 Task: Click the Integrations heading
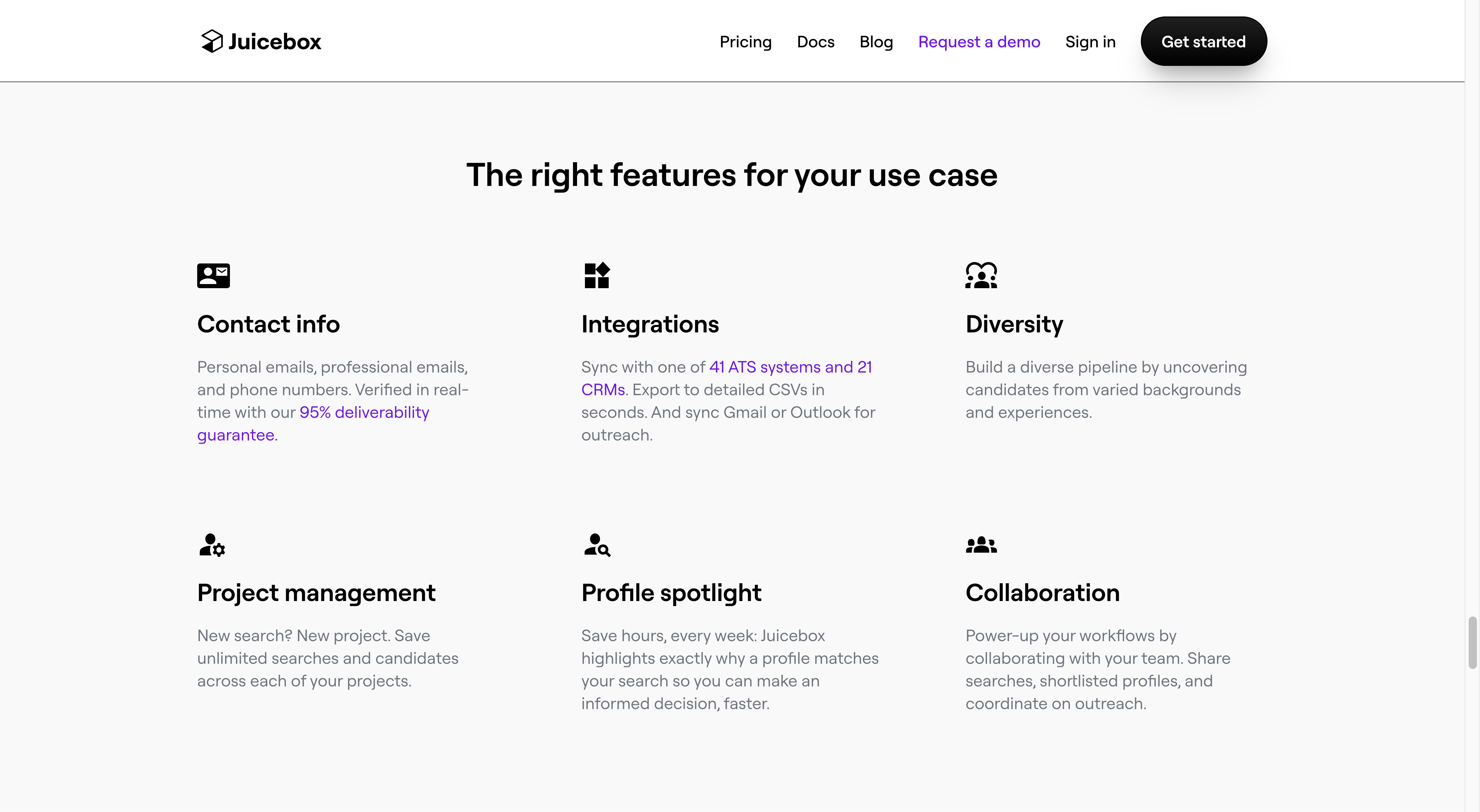(x=650, y=324)
